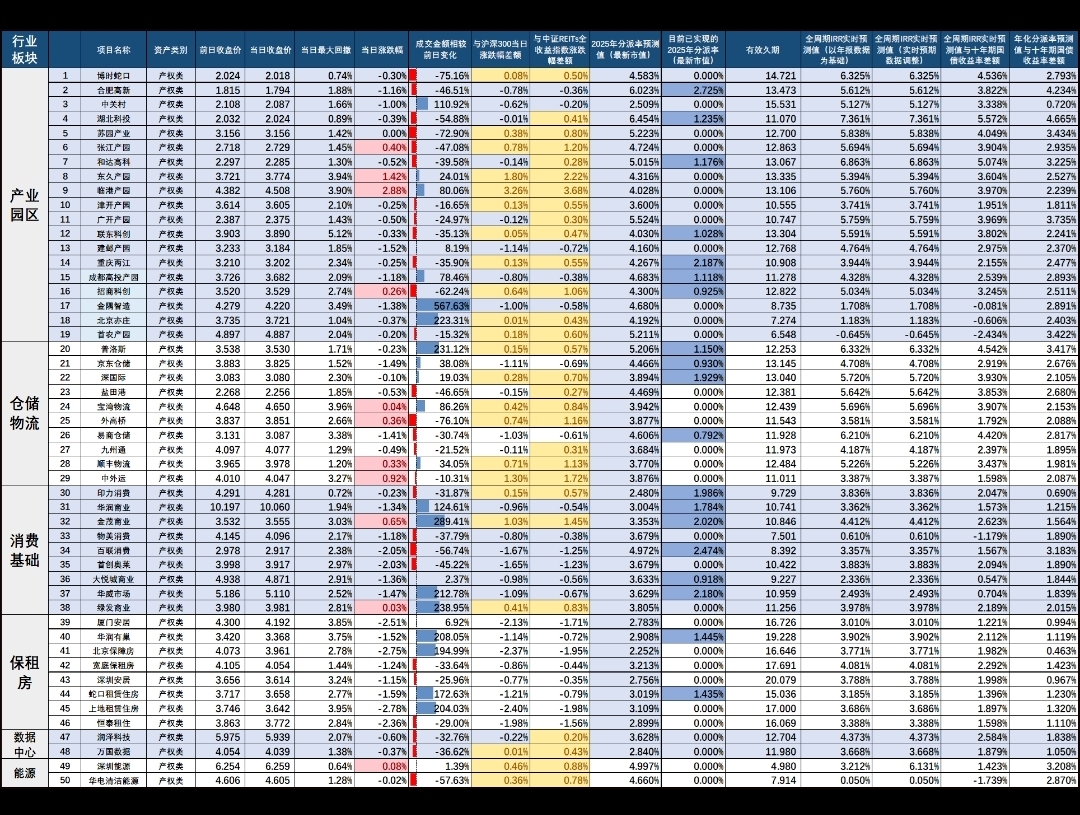This screenshot has width=1080, height=815.
Task: Click the project name 京东仓储
Action: click(x=114, y=363)
